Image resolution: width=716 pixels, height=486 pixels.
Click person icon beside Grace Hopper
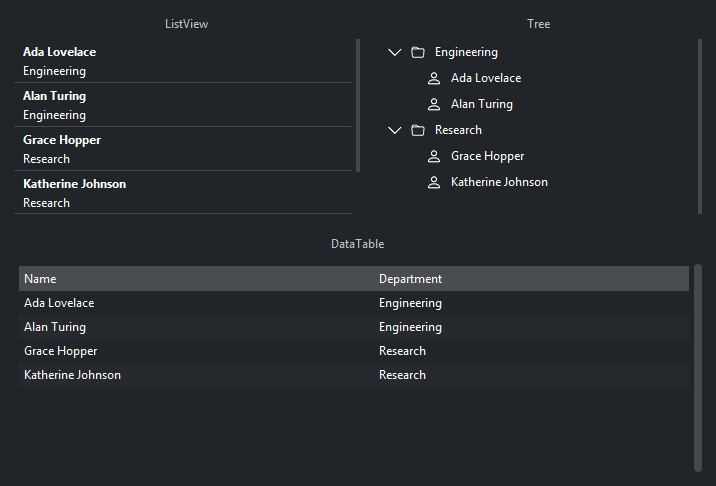tap(434, 156)
